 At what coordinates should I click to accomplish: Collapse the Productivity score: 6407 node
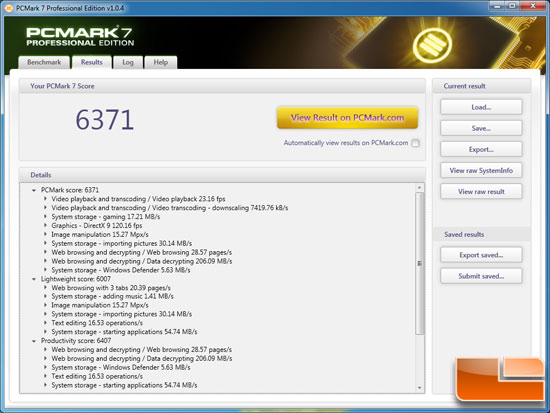[34, 341]
